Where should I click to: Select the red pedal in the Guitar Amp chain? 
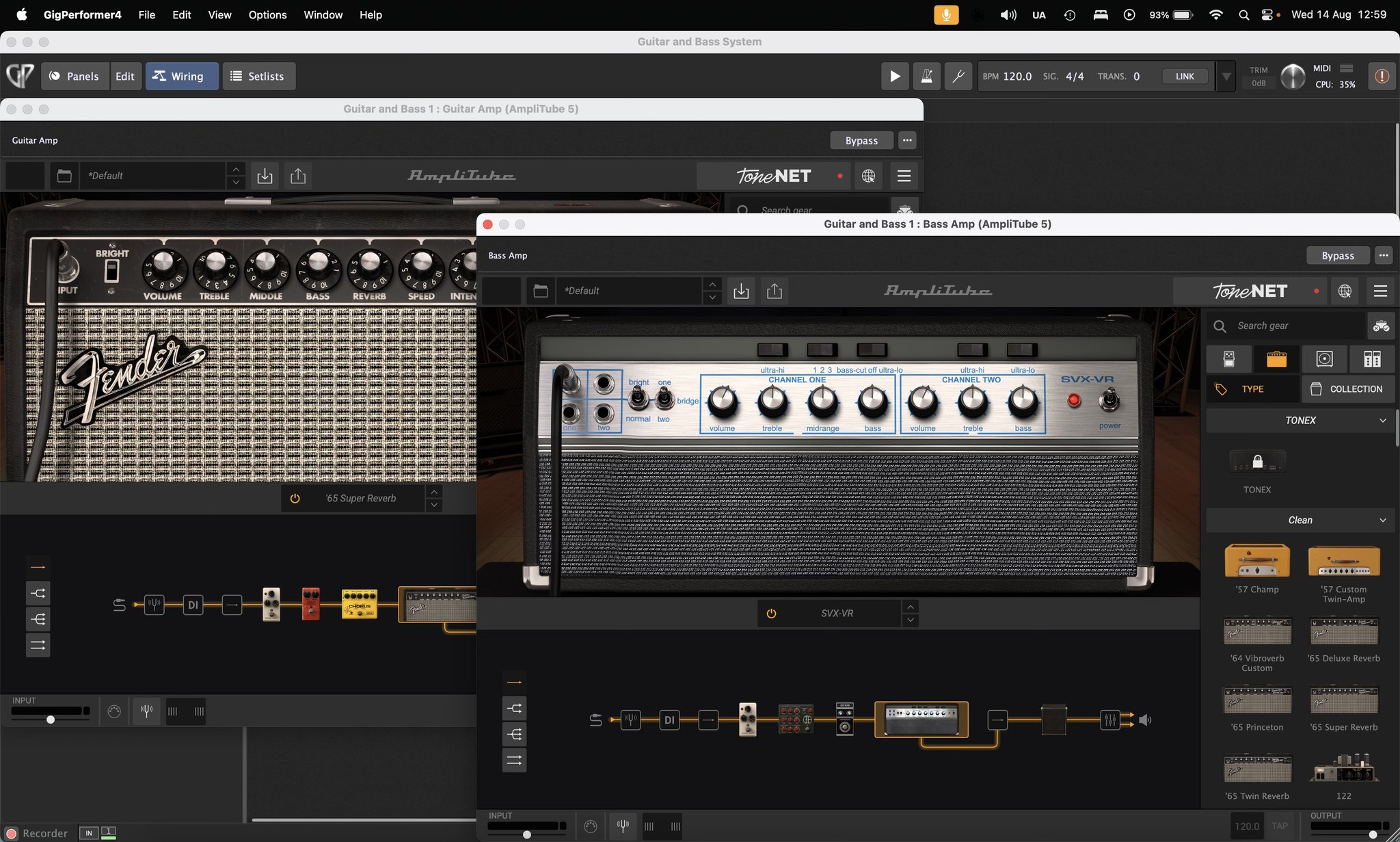pos(310,604)
